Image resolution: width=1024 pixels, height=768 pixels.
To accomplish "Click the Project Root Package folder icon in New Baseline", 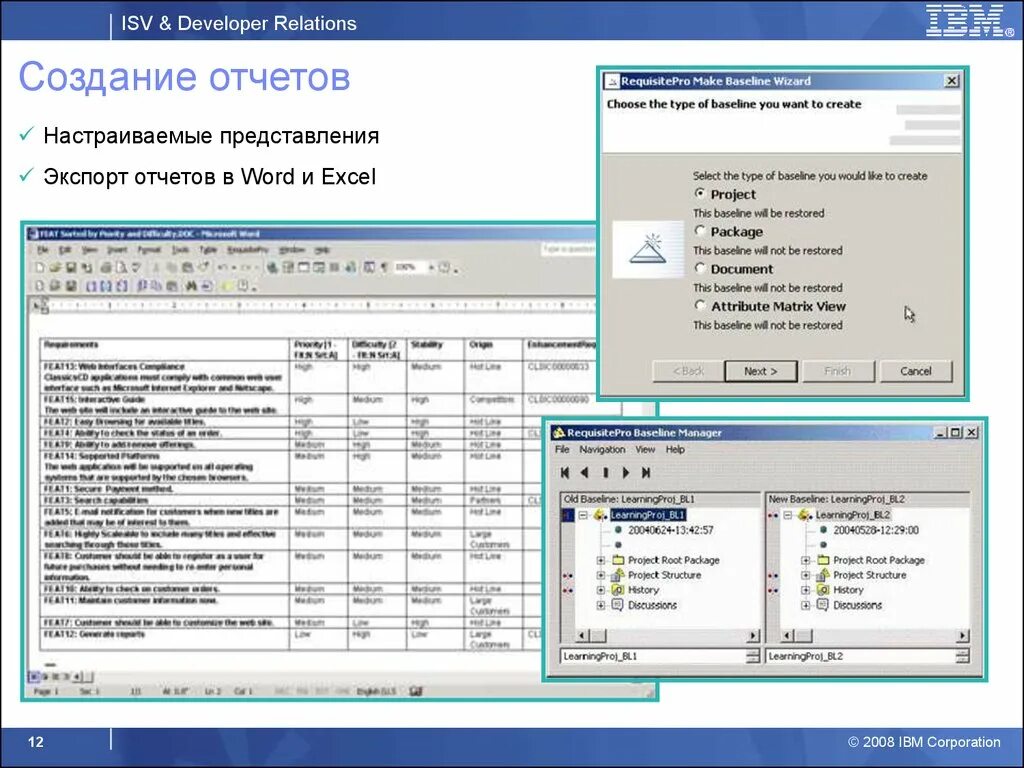I will 824,560.
